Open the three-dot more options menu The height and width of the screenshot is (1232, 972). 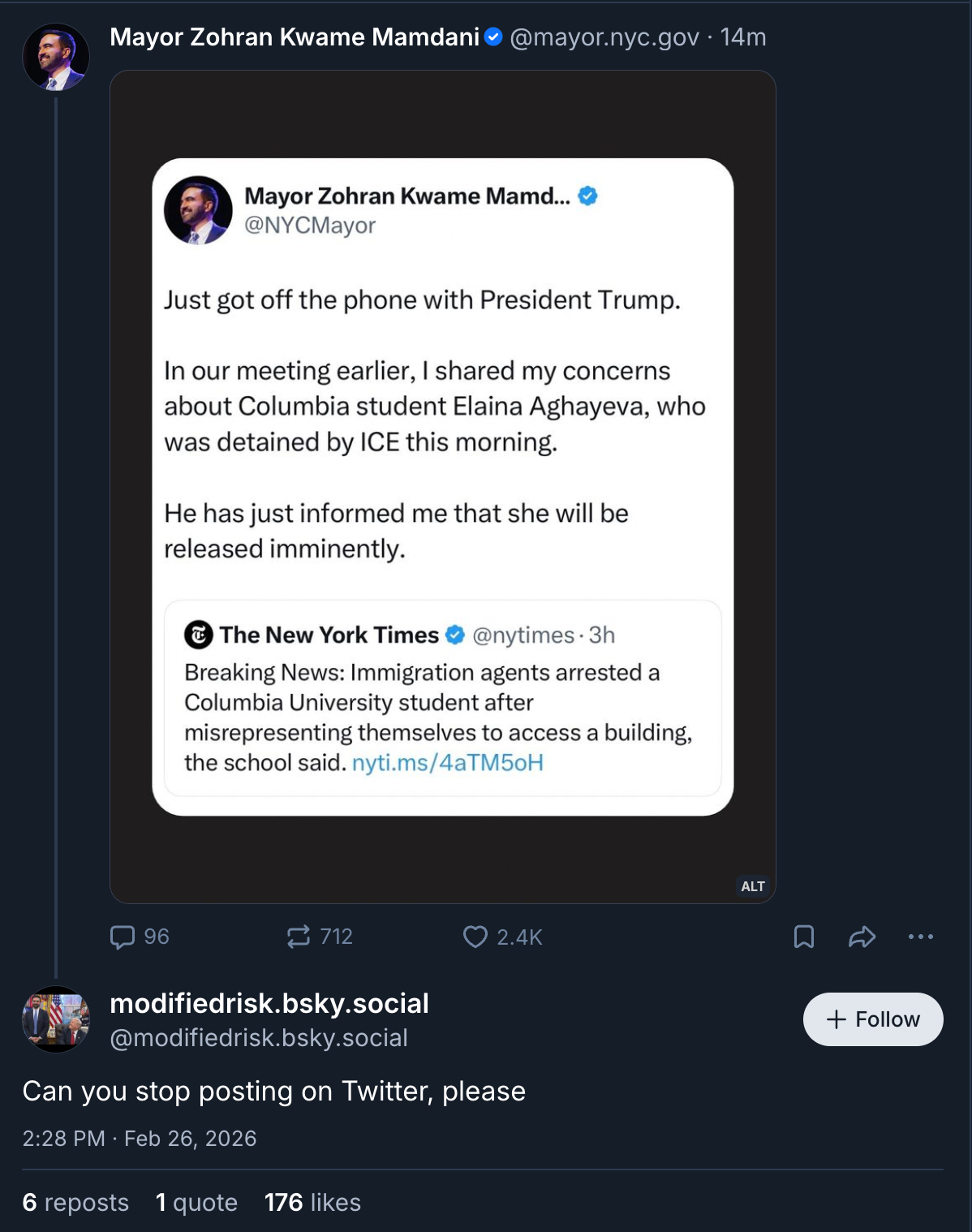click(x=921, y=937)
